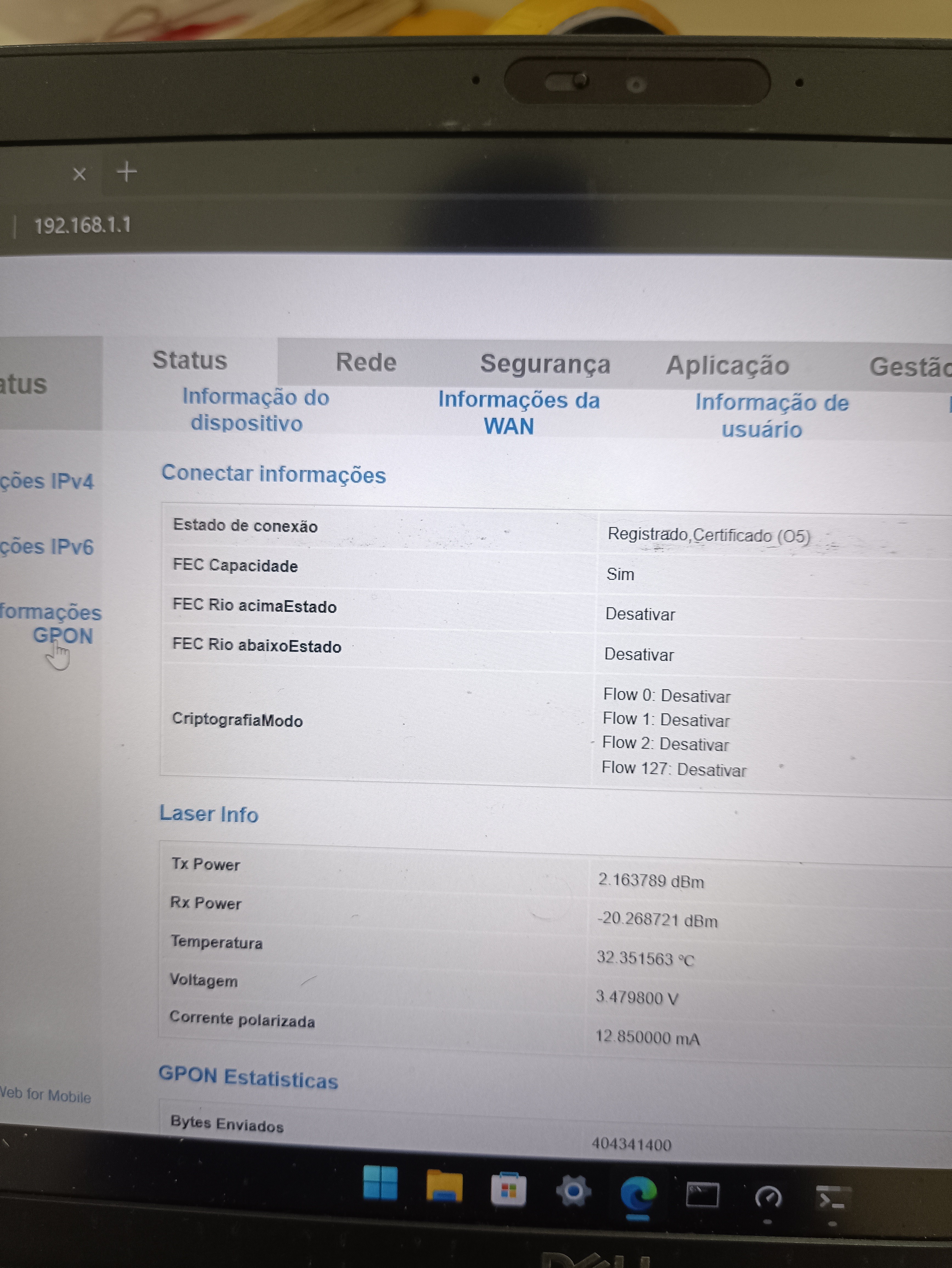The width and height of the screenshot is (952, 1268).
Task: Open the IPv6 connections sidebar item
Action: click(x=47, y=546)
